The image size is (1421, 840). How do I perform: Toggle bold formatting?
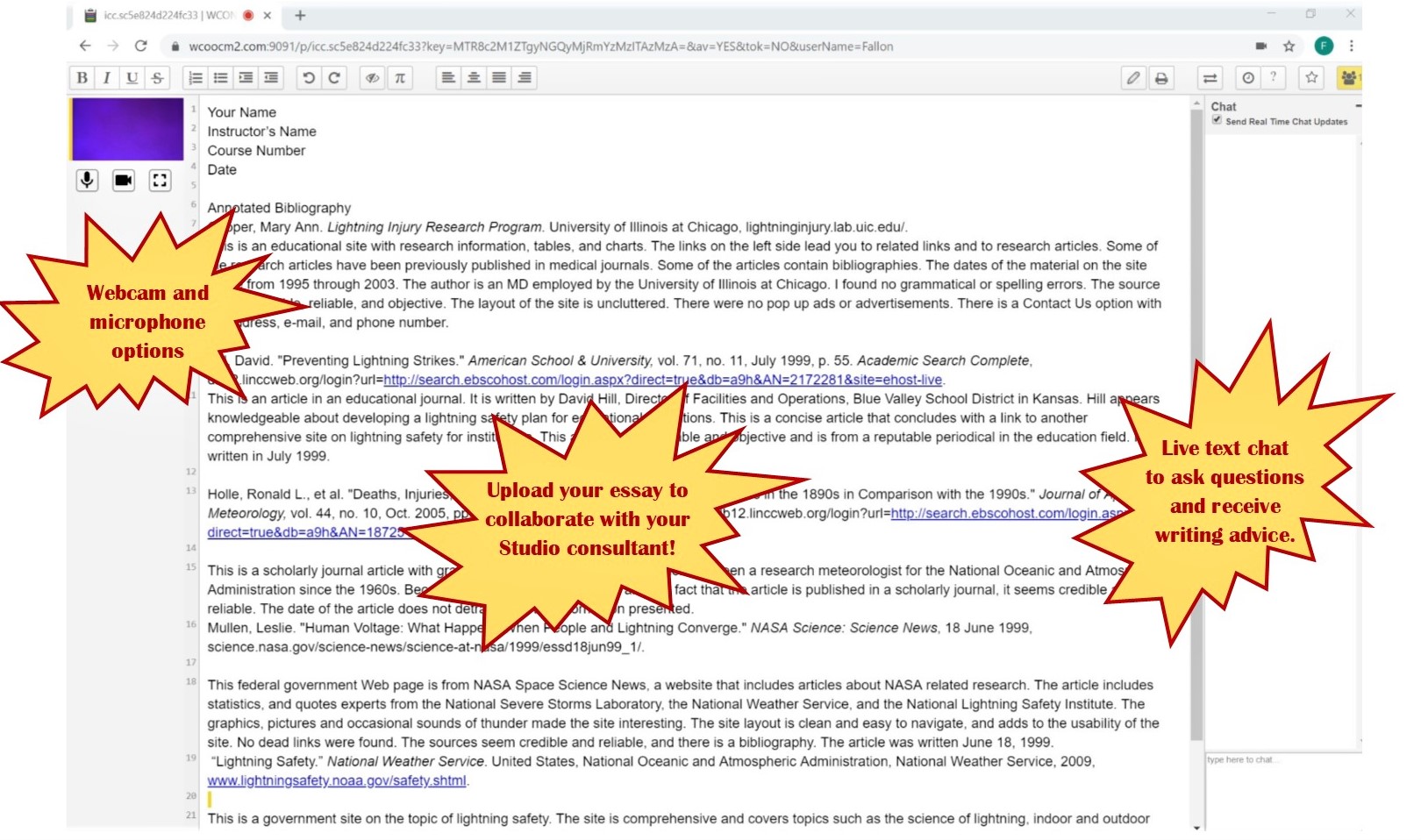pyautogui.click(x=82, y=78)
